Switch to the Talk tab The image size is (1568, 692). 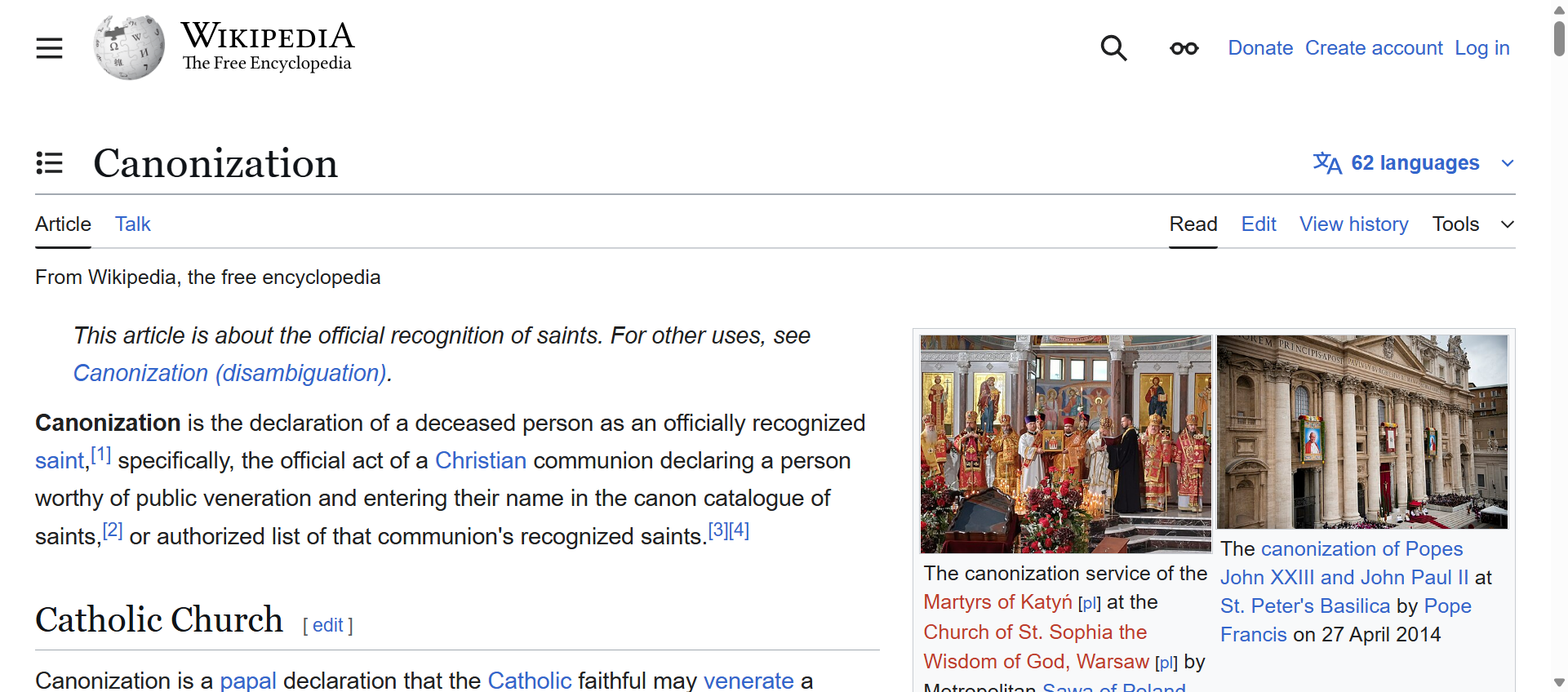click(133, 224)
